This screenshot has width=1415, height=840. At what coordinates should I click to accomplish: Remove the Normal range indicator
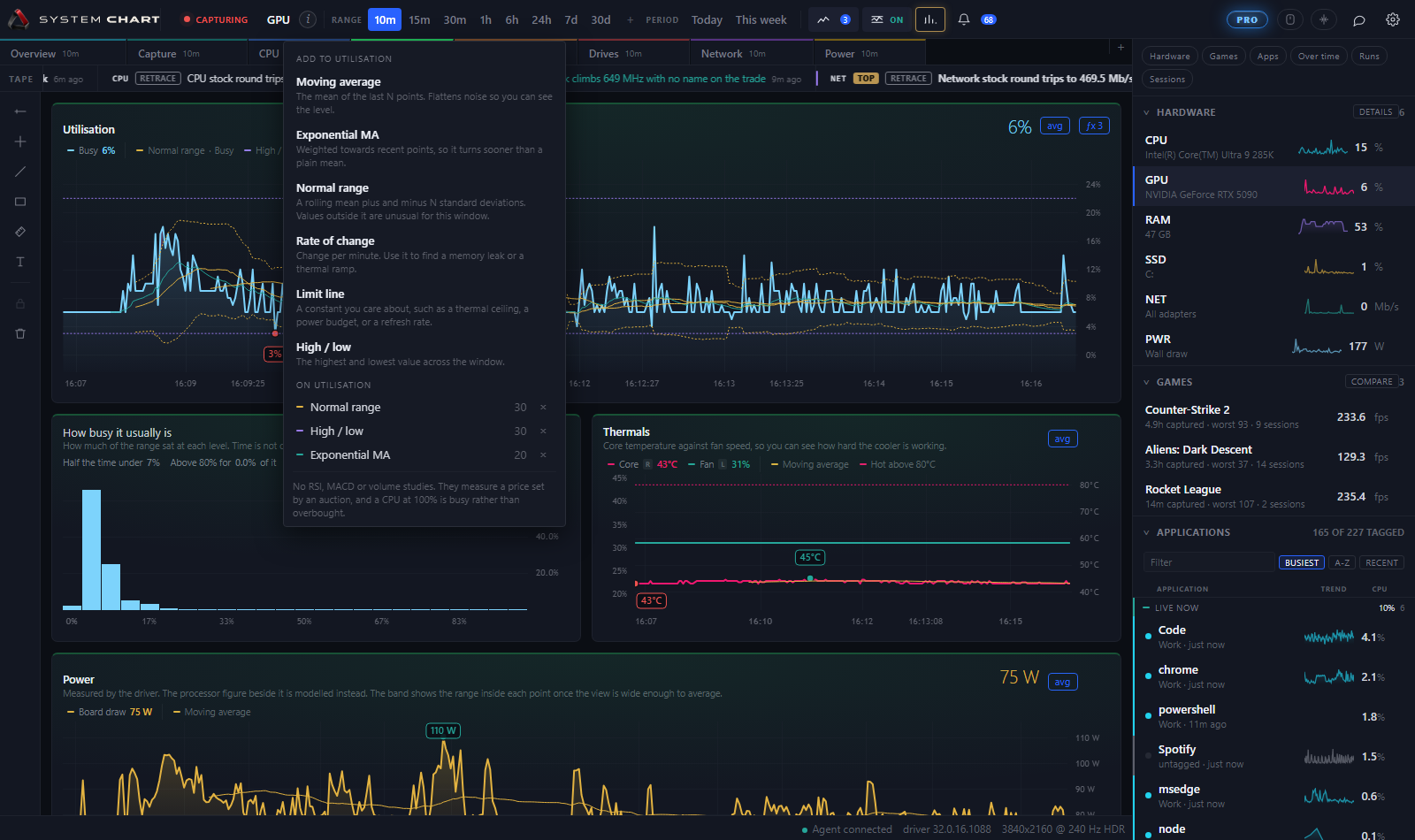click(x=543, y=408)
